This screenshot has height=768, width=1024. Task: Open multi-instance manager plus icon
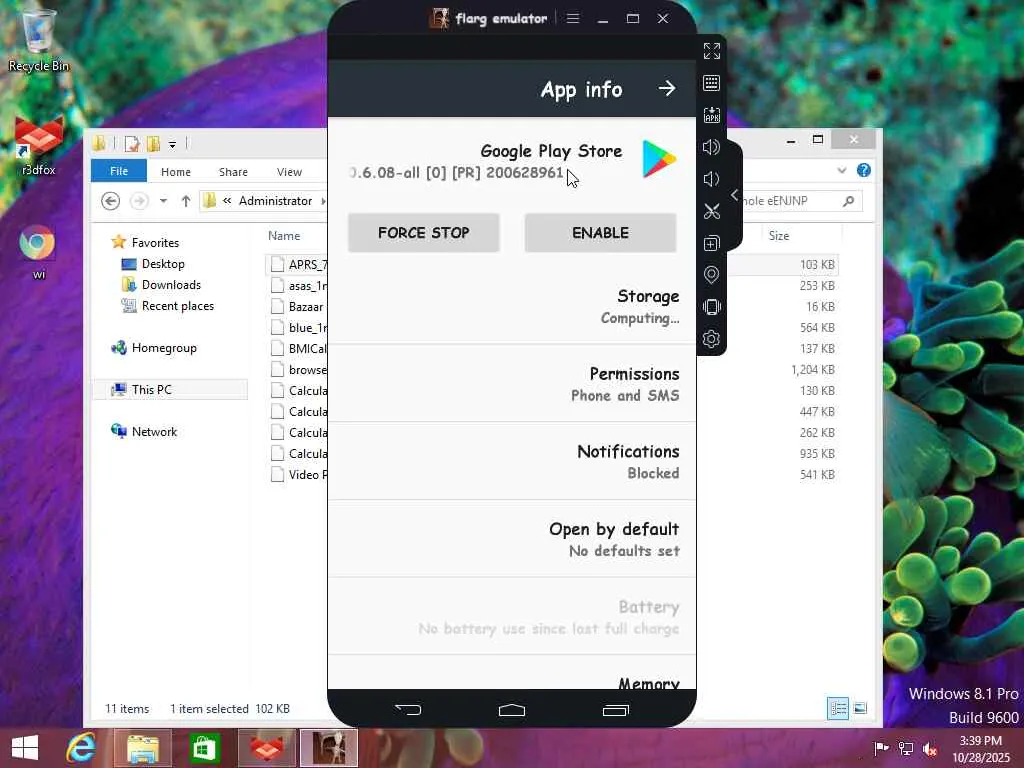point(711,243)
